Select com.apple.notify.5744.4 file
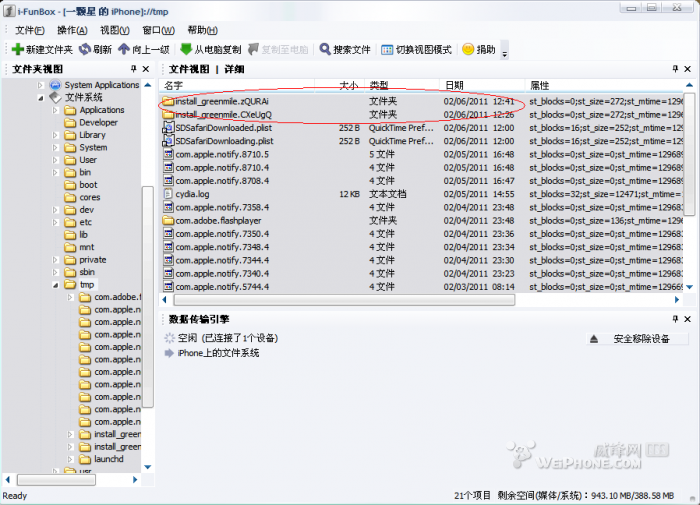Viewport: 700px width, 505px height. pos(420,287)
